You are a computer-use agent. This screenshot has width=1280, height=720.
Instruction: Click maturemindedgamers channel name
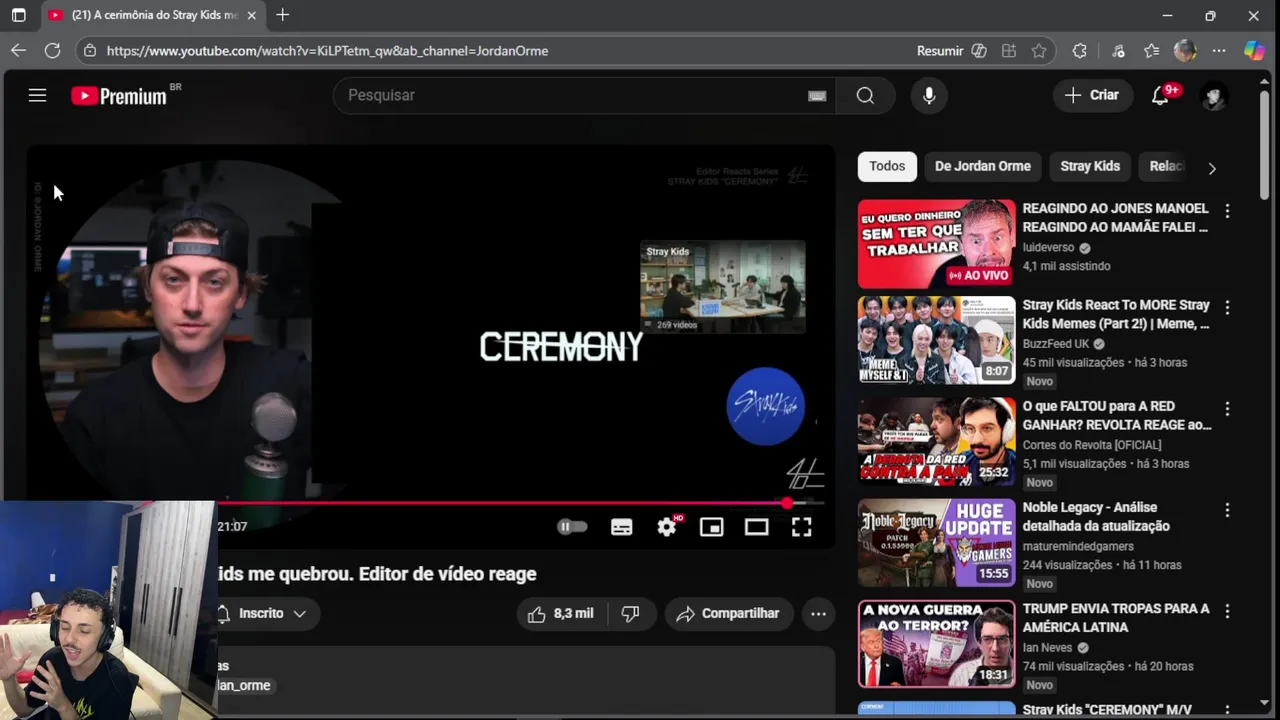1078,546
